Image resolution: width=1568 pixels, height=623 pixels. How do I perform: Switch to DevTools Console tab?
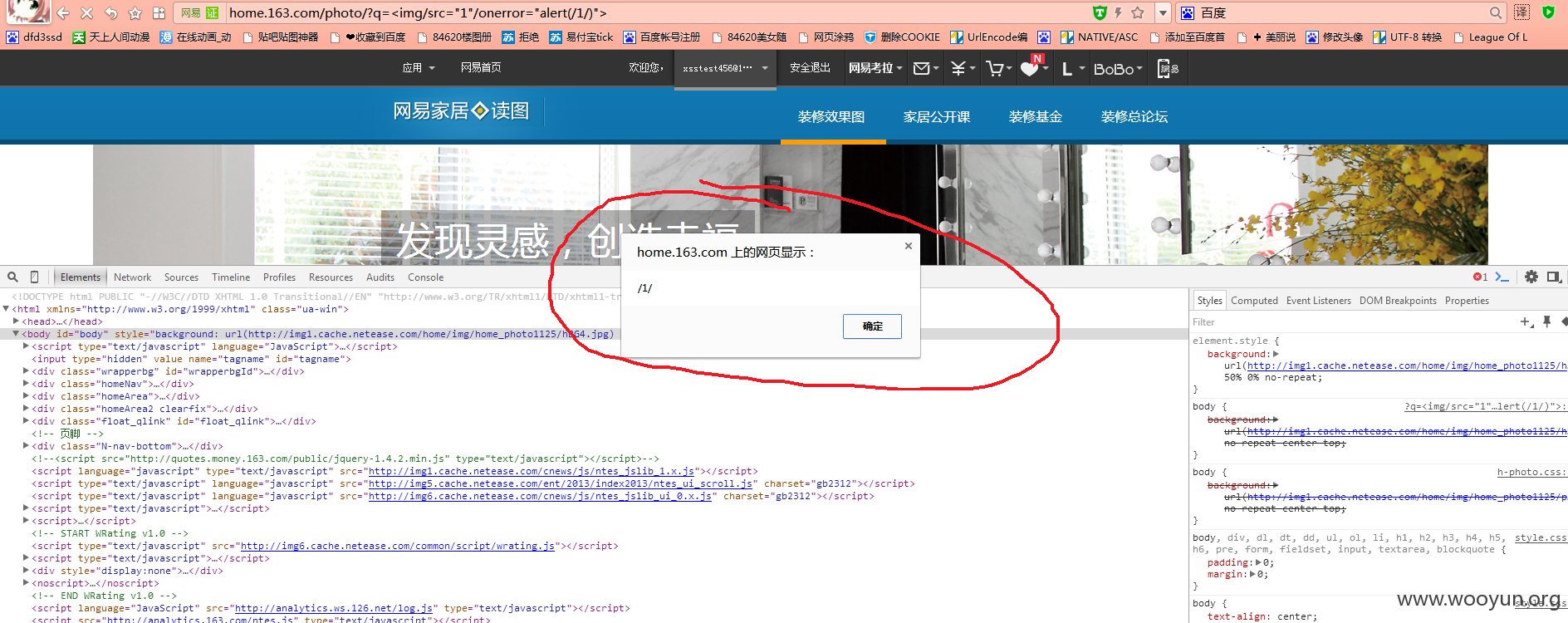(x=425, y=277)
